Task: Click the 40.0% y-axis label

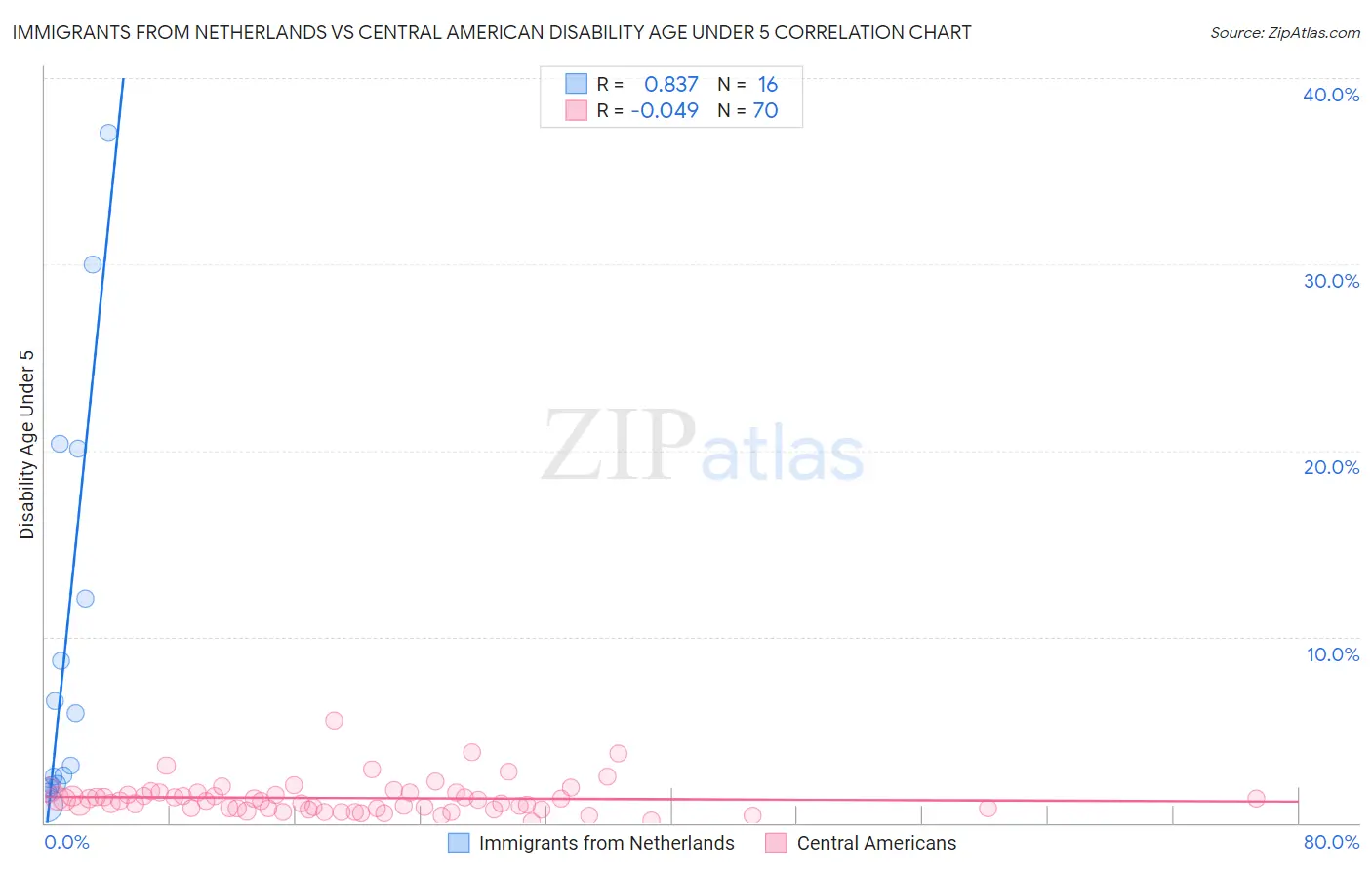Action: coord(1331,95)
